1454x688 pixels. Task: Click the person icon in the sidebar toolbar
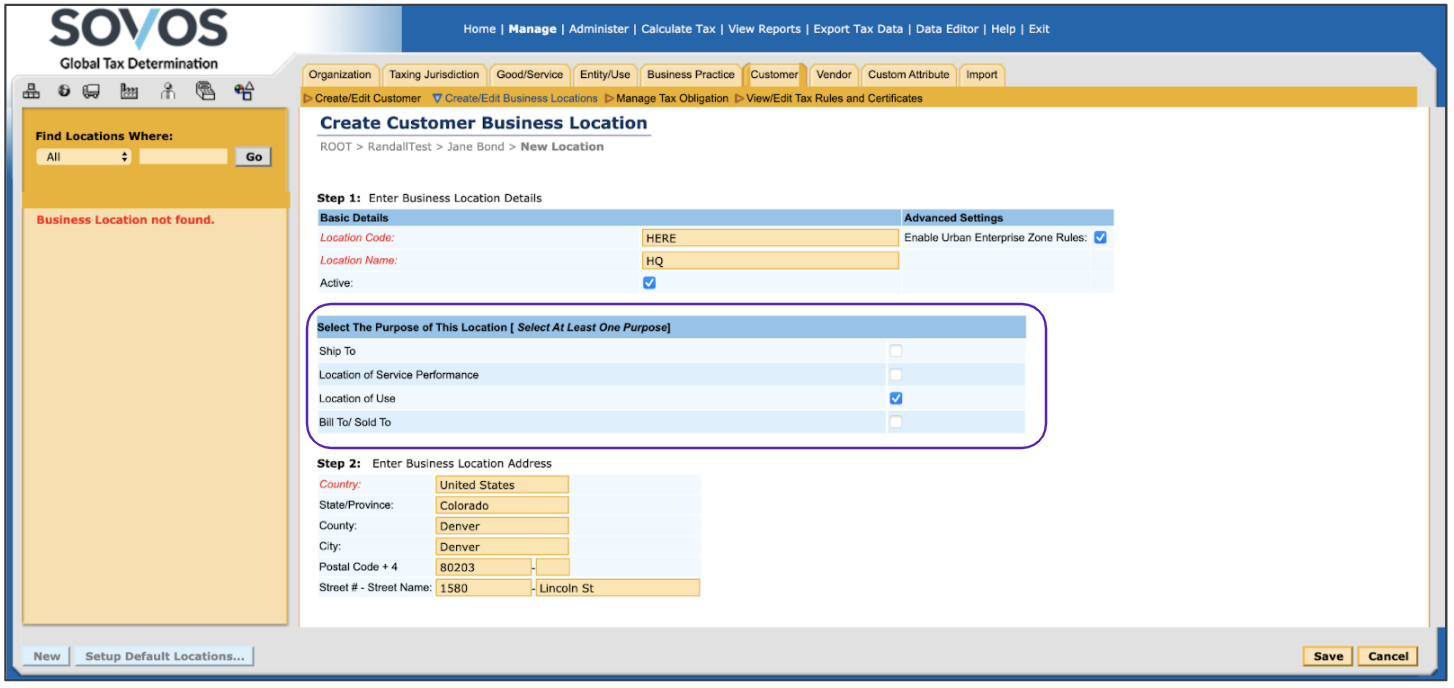(x=168, y=92)
